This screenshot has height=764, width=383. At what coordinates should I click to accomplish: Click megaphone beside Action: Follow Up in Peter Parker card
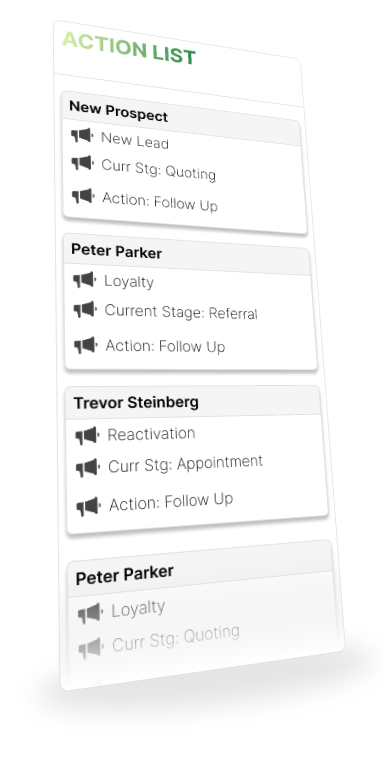point(86,345)
